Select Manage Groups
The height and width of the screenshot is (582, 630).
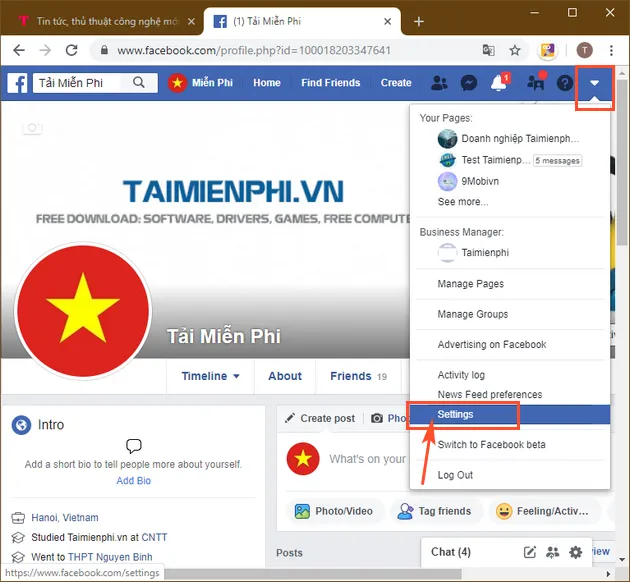click(472, 314)
